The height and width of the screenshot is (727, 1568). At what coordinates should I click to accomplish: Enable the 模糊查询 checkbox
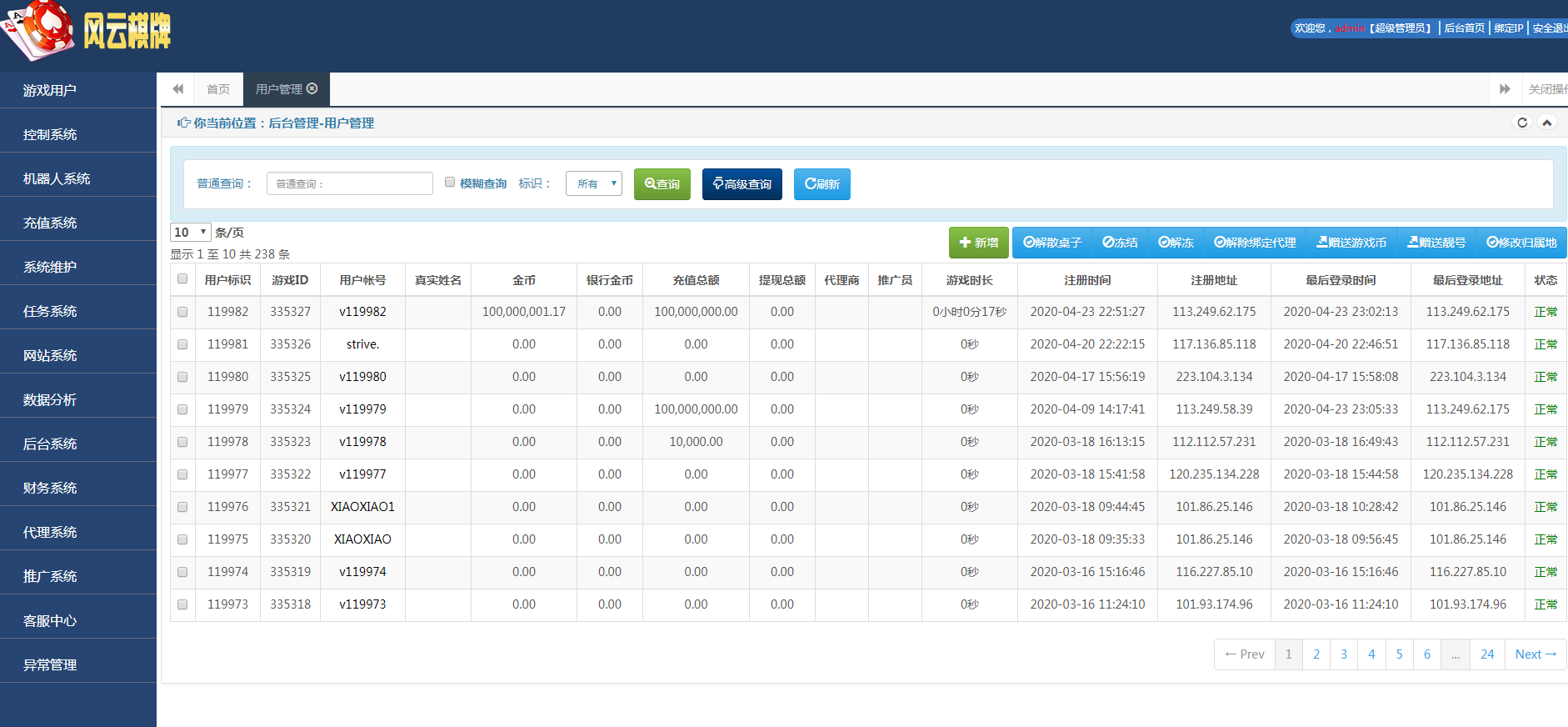click(x=450, y=183)
